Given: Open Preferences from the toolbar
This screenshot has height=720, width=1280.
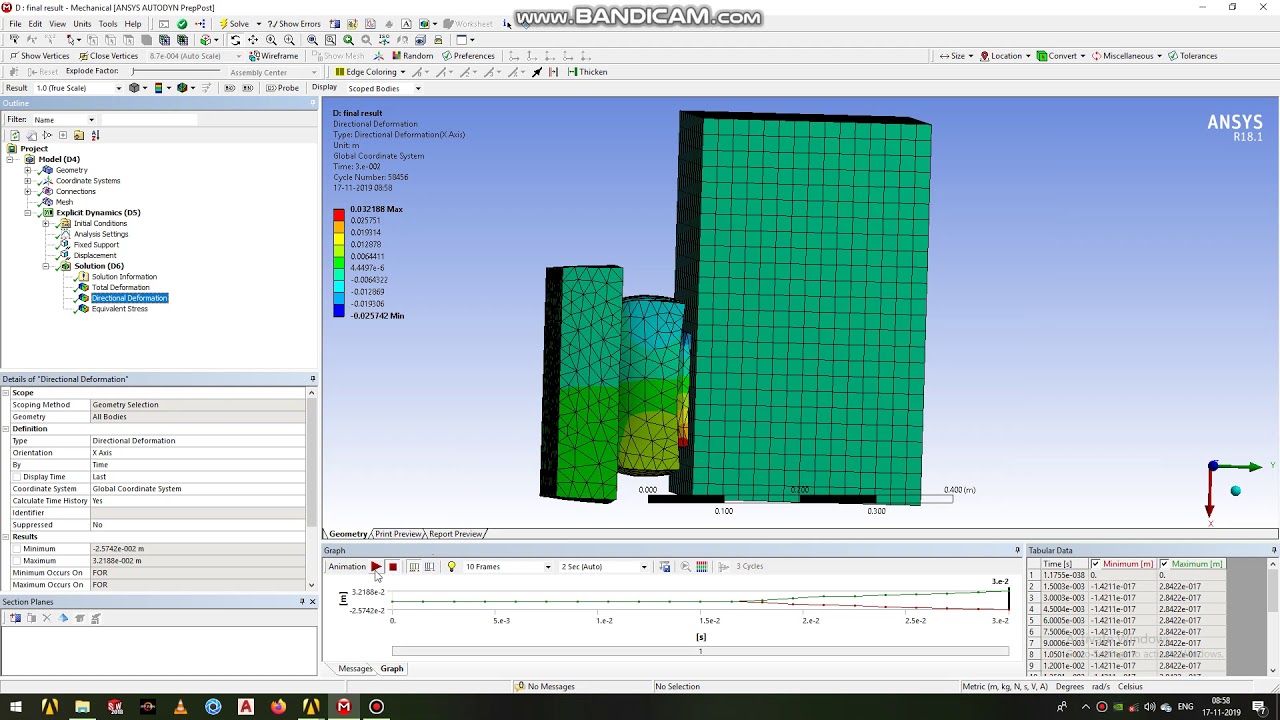Looking at the screenshot, I should [x=468, y=56].
